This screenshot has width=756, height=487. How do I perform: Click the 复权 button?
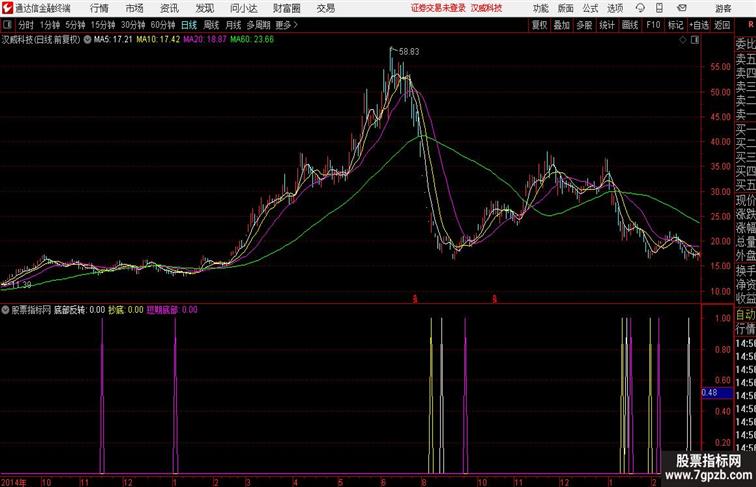539,25
